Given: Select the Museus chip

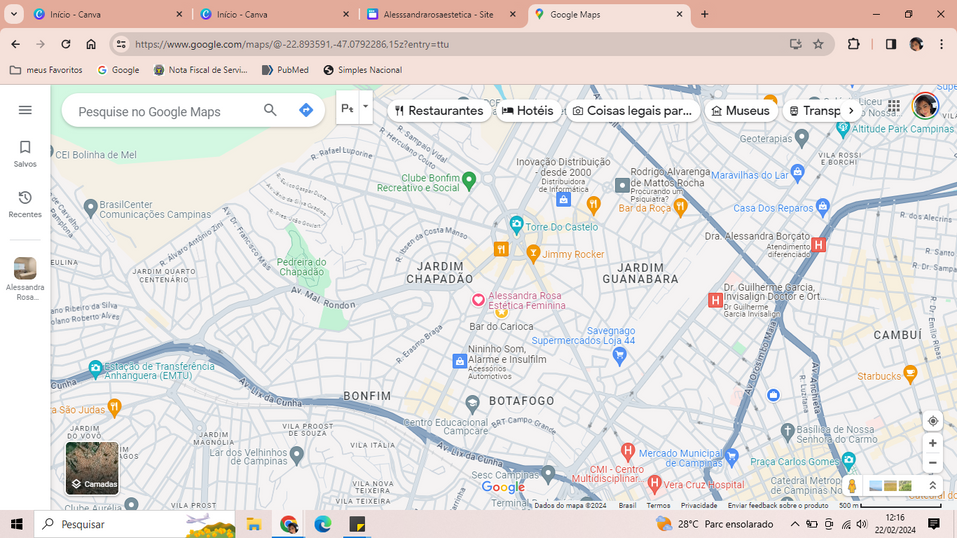Looking at the screenshot, I should pos(740,111).
